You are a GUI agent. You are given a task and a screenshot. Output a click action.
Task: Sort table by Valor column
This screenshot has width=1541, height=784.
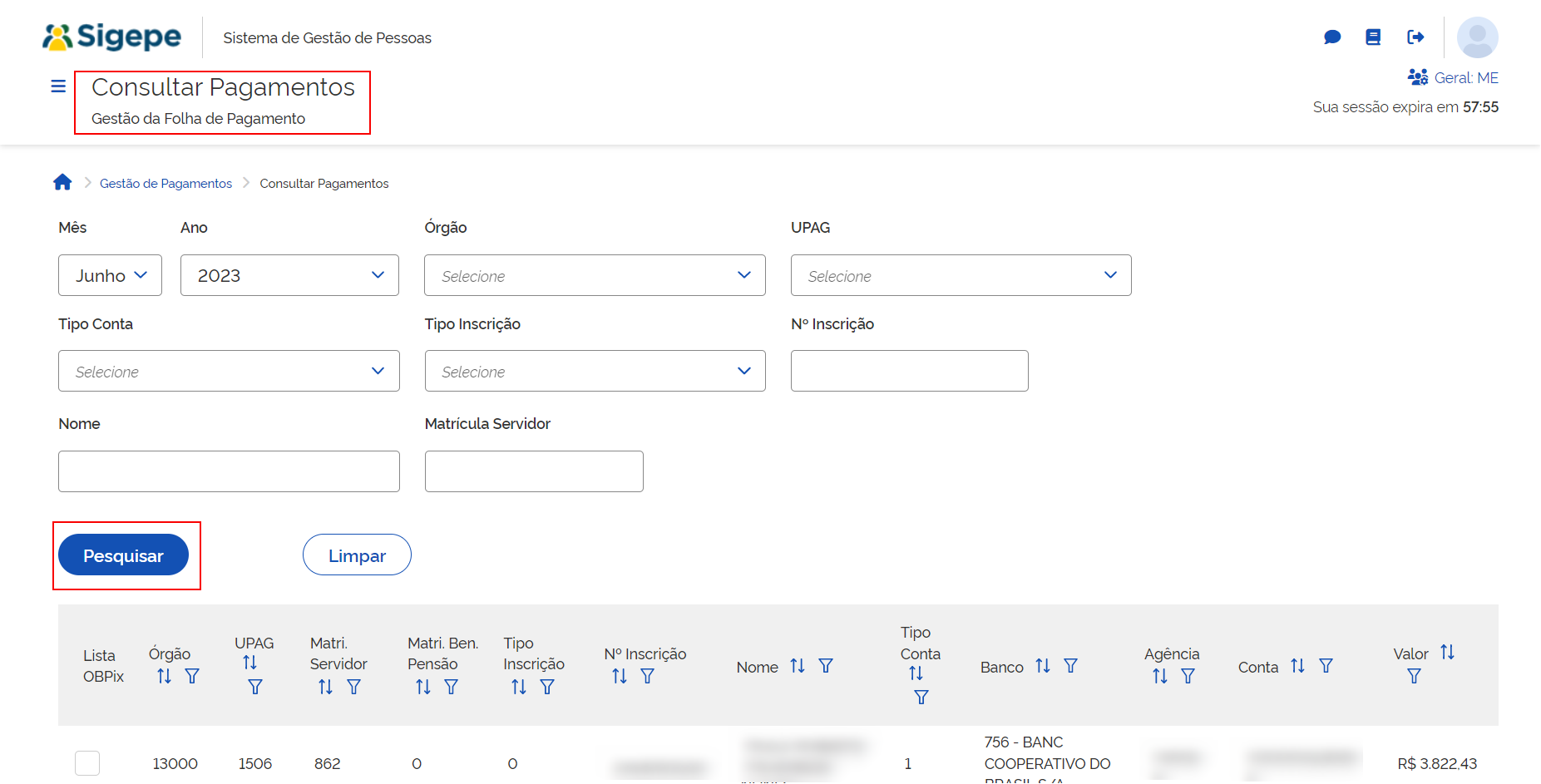(1447, 653)
